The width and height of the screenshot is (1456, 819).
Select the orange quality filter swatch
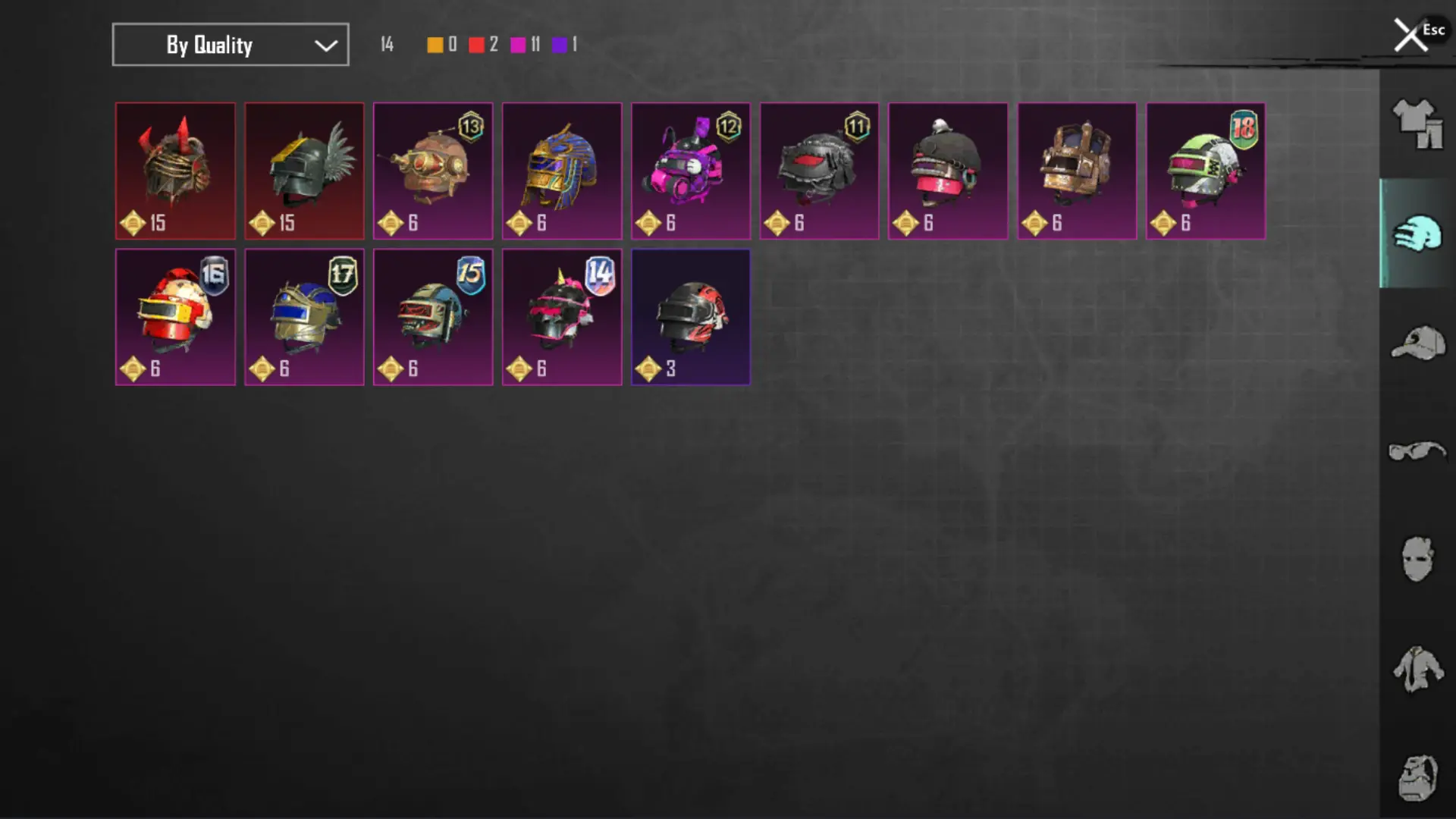tap(435, 45)
